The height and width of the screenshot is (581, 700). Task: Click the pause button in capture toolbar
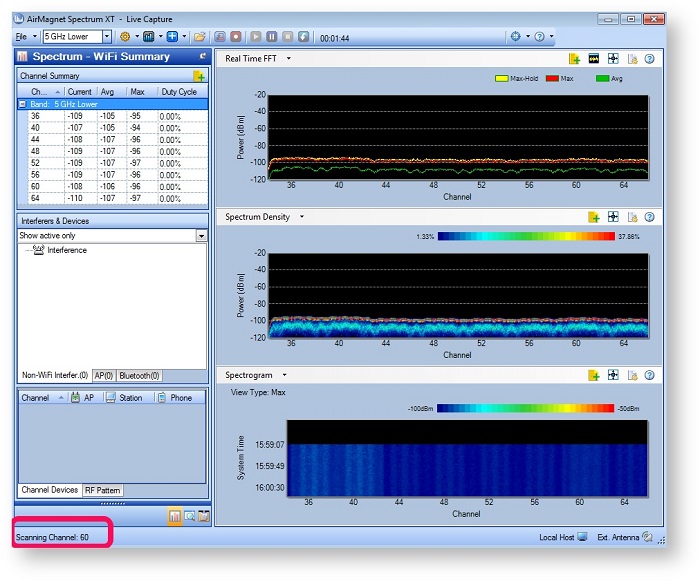[271, 37]
